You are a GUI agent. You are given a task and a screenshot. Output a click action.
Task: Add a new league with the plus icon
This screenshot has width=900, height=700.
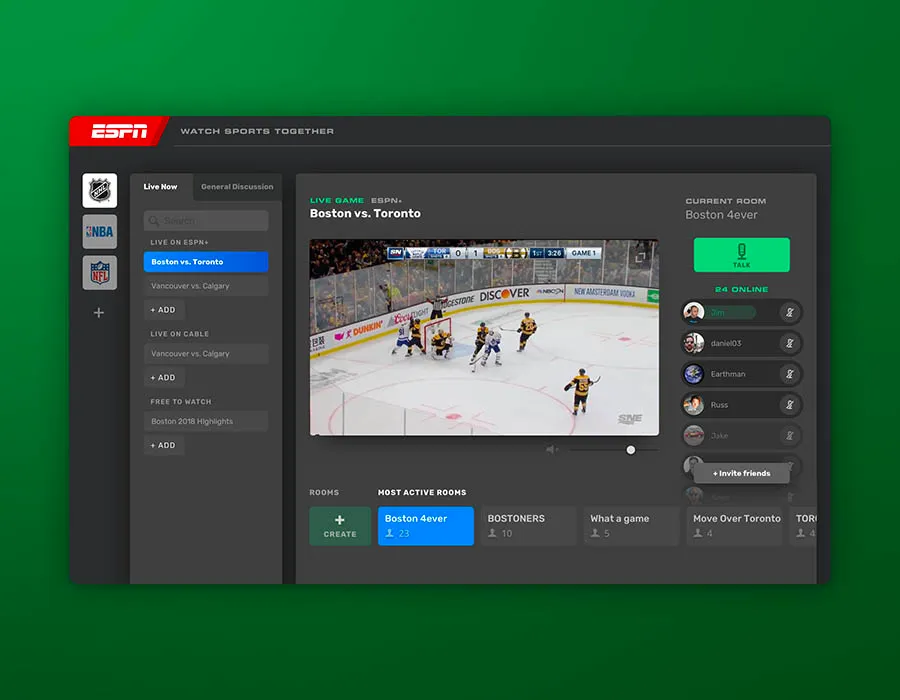(x=99, y=313)
